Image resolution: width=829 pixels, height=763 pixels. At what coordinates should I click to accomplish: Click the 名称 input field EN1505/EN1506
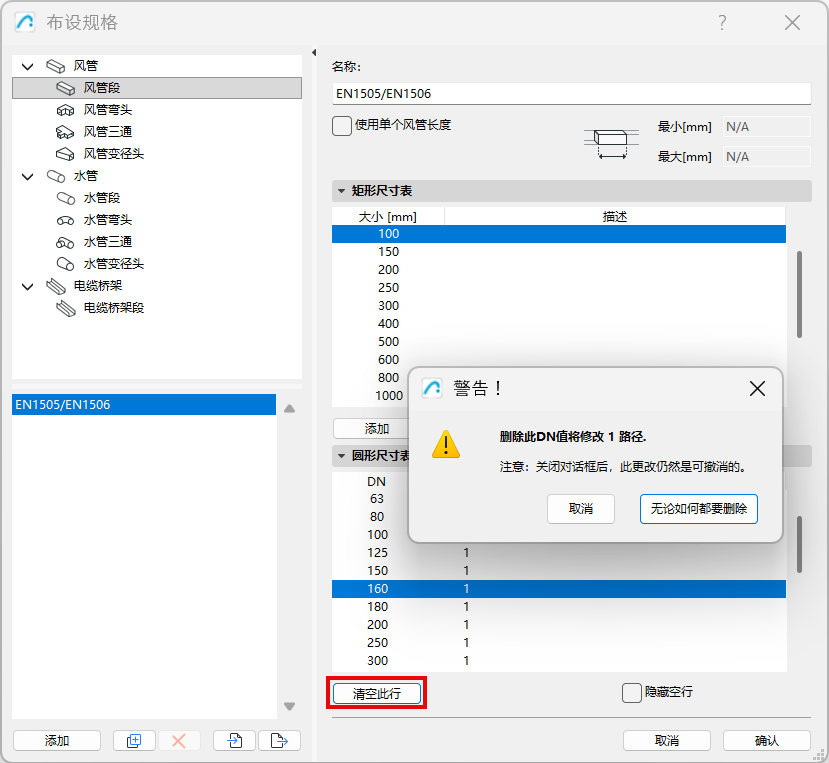572,94
